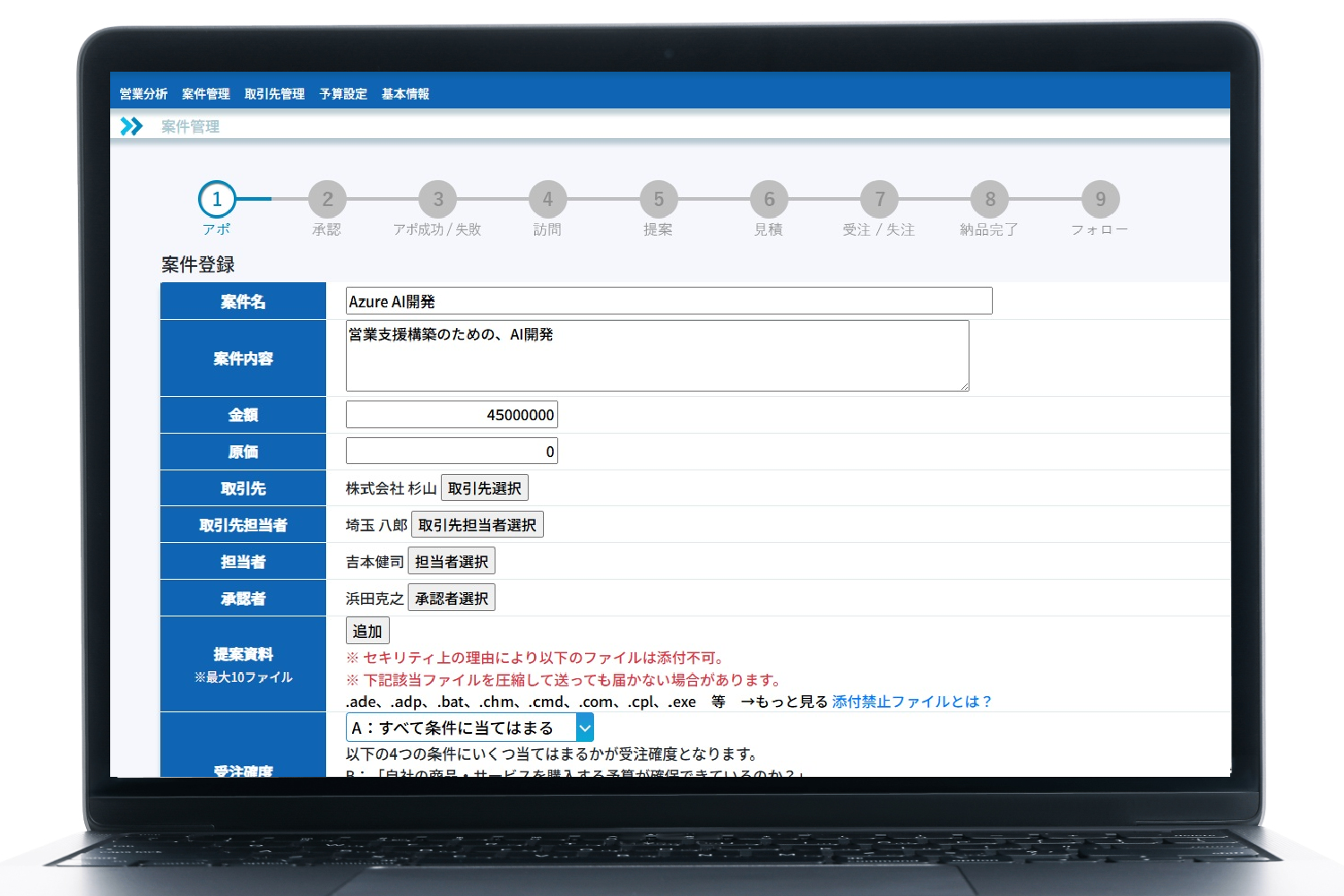Select step 1 アポ circle
Screen dimensions: 1344x896
217,199
